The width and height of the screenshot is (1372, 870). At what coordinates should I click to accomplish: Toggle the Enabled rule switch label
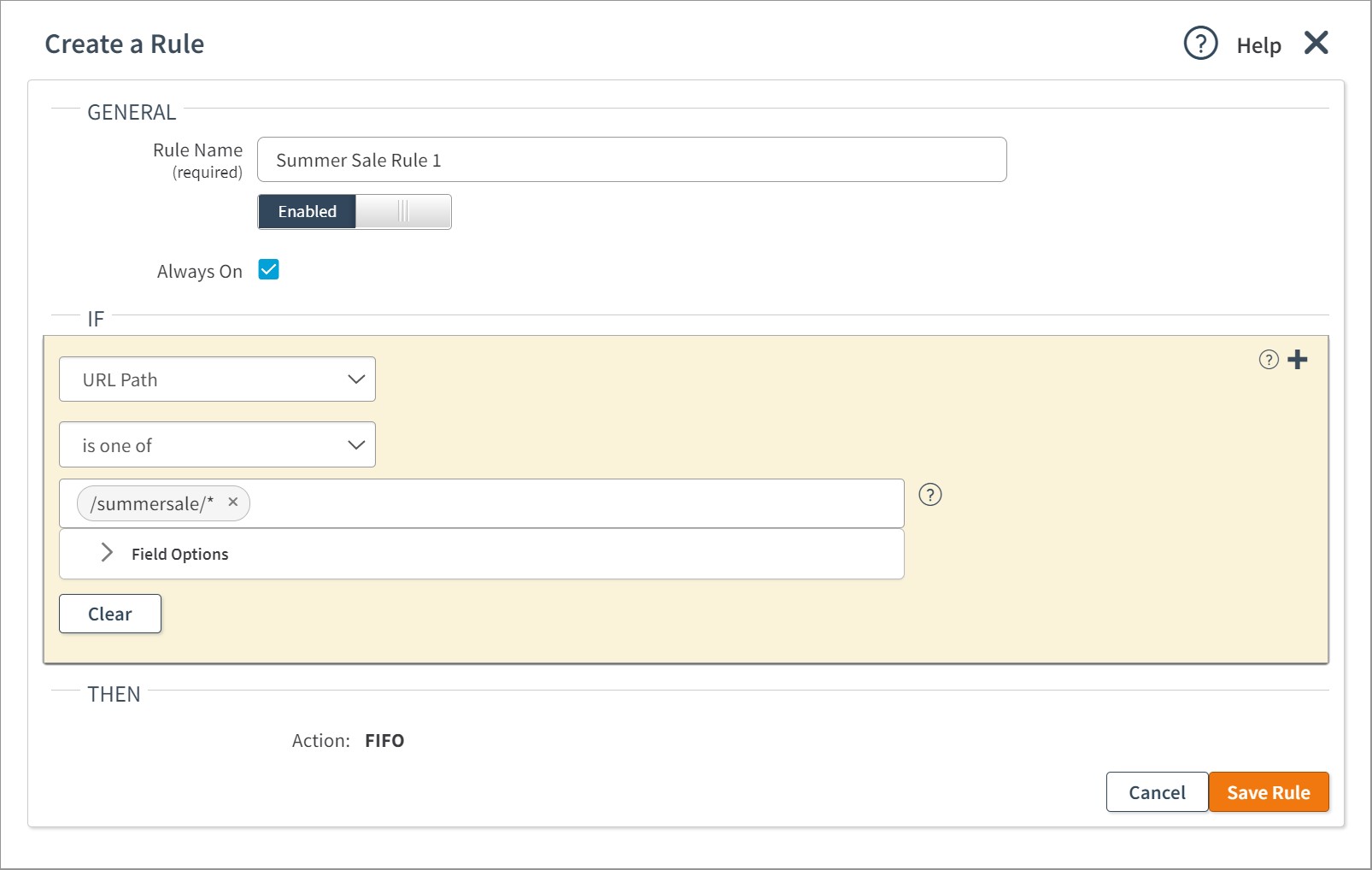308,212
